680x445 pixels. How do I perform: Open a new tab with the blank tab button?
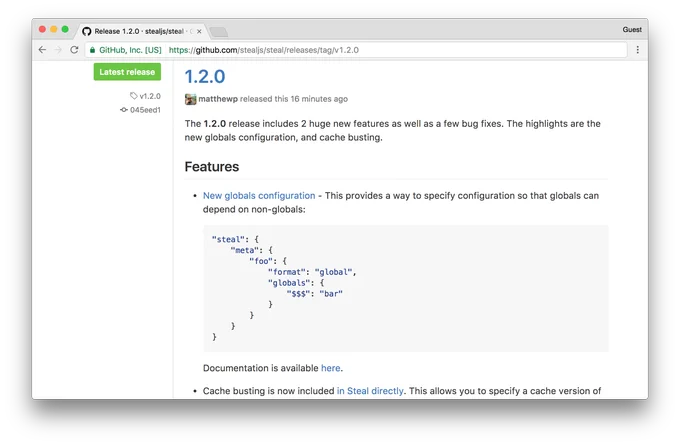pyautogui.click(x=219, y=32)
